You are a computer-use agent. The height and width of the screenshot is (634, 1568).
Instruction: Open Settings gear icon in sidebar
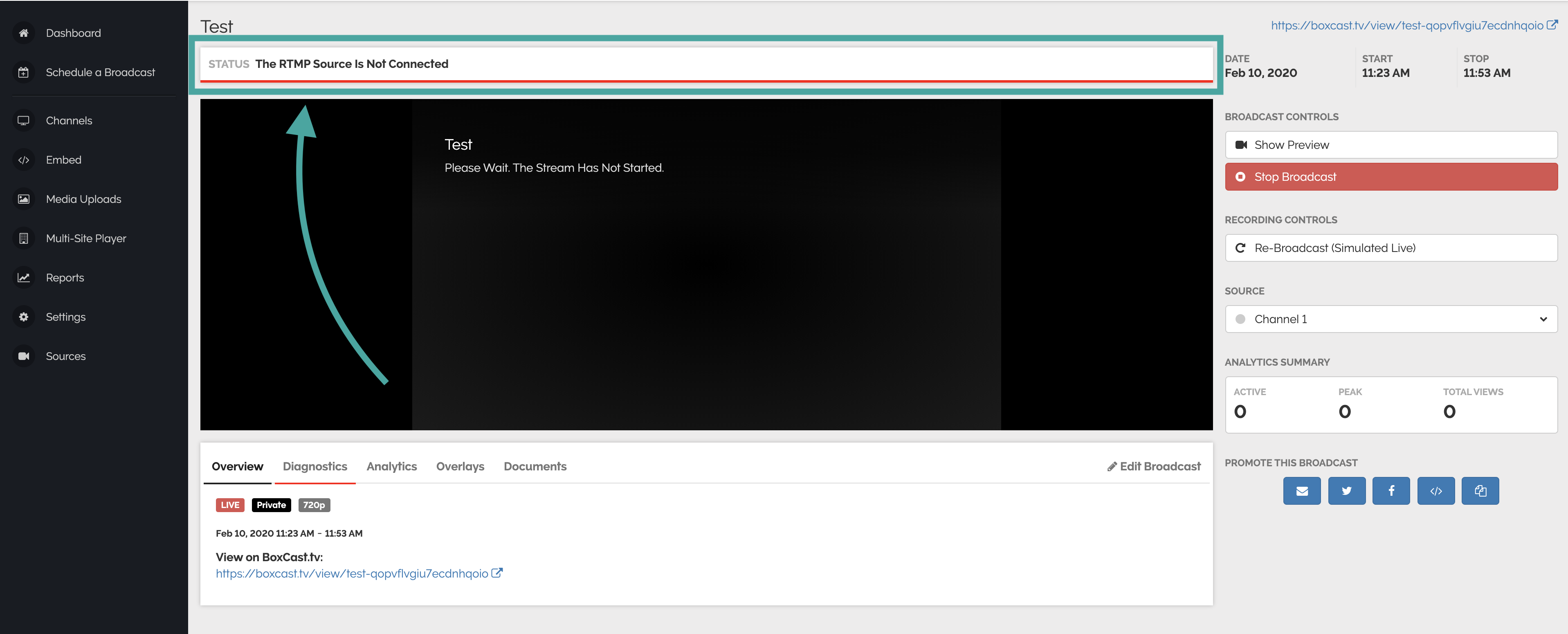(24, 317)
